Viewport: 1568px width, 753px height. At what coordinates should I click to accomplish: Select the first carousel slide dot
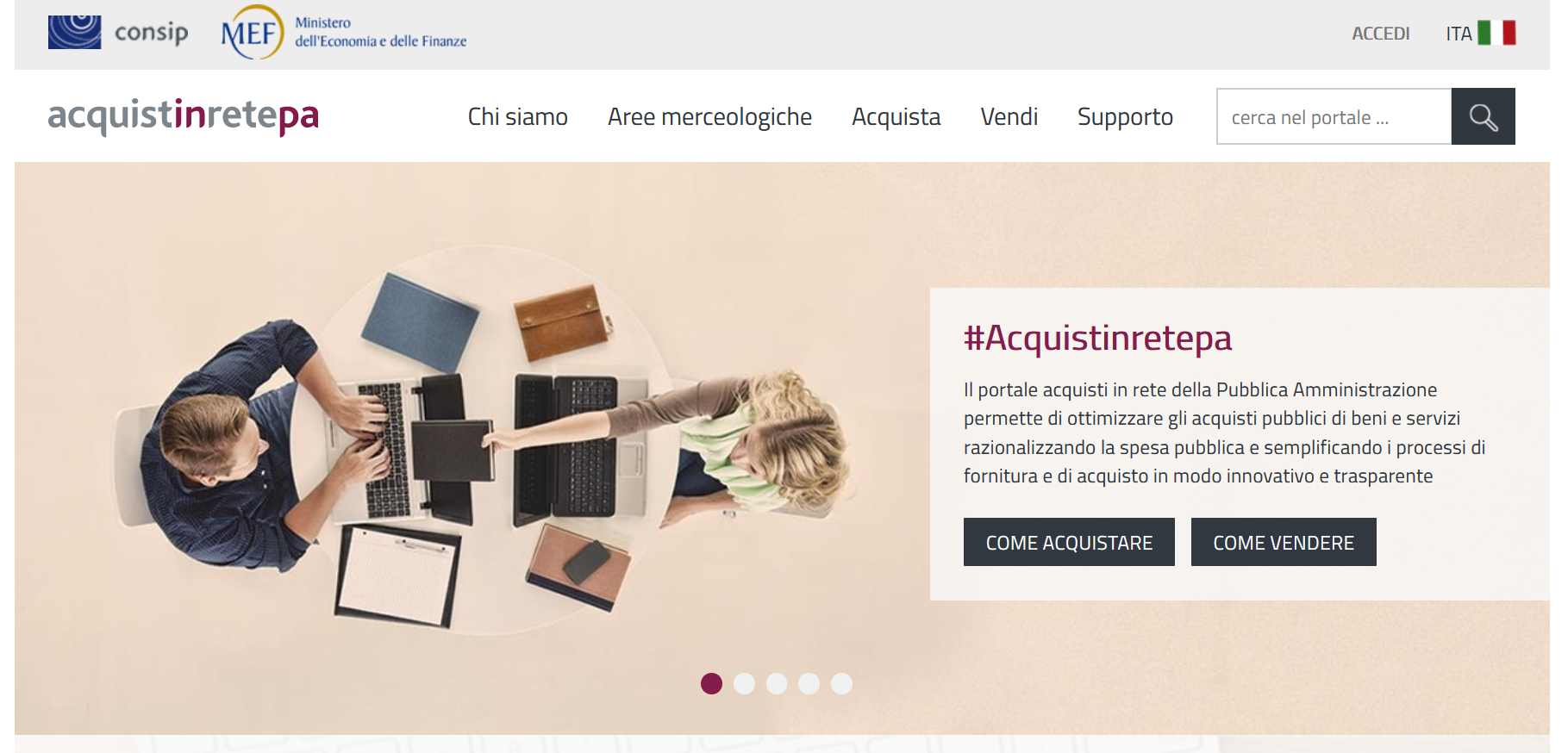[x=711, y=683]
